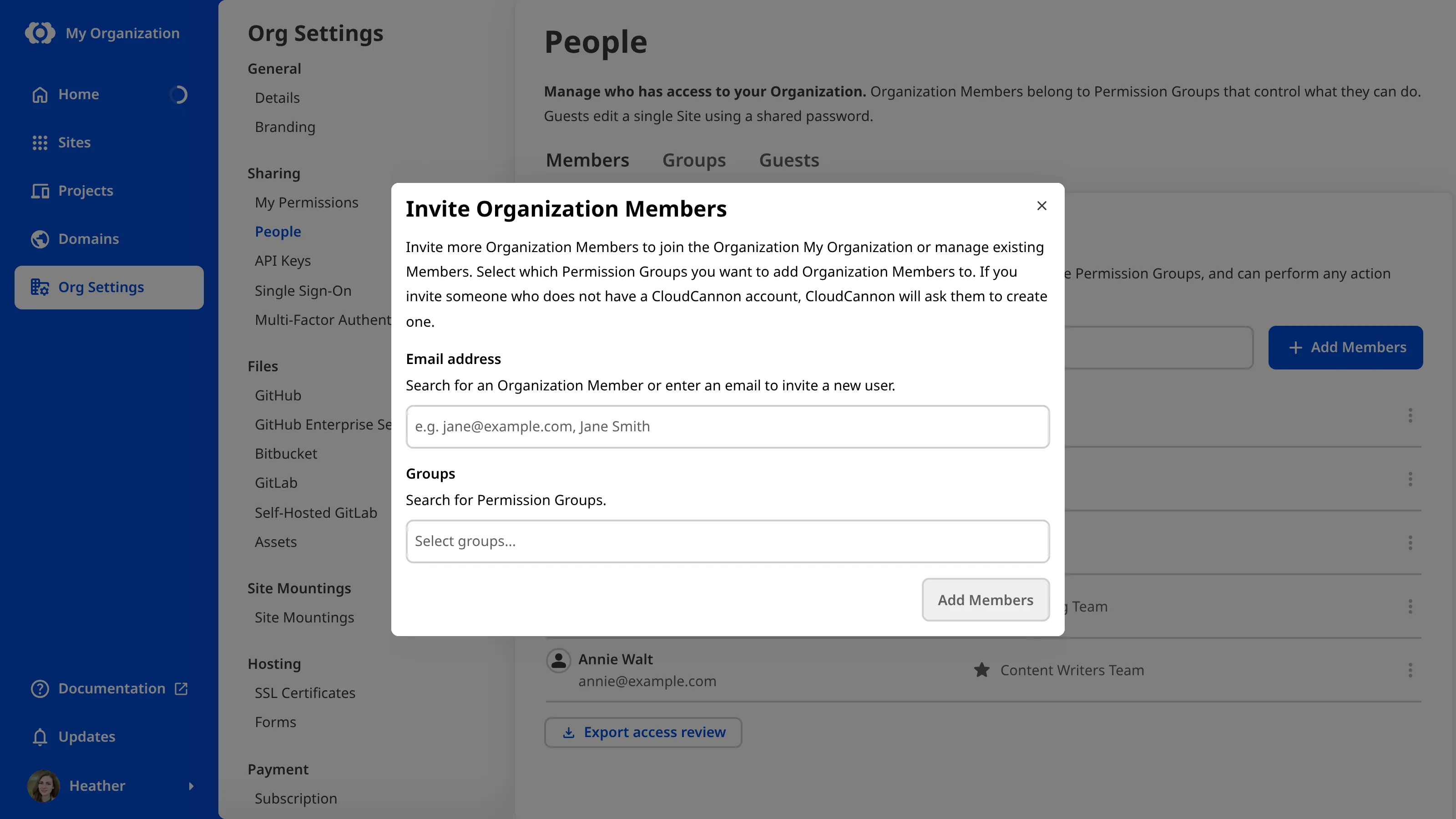Viewport: 1456px width, 819px height.
Task: Switch to the Guests tab
Action: click(789, 161)
